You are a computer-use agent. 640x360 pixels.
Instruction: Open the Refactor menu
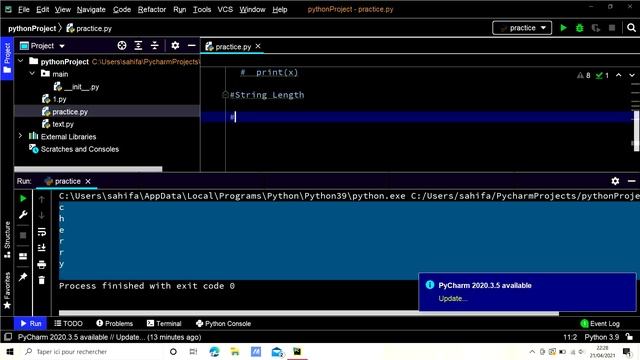coord(152,9)
